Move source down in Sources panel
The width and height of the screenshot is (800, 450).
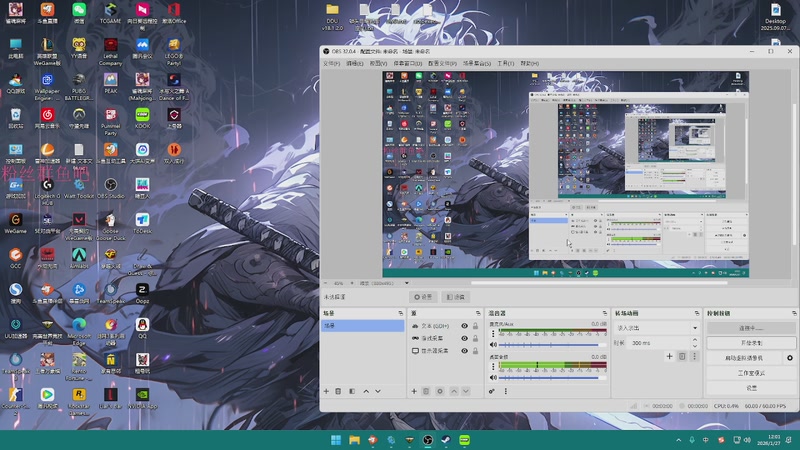pyautogui.click(x=466, y=391)
